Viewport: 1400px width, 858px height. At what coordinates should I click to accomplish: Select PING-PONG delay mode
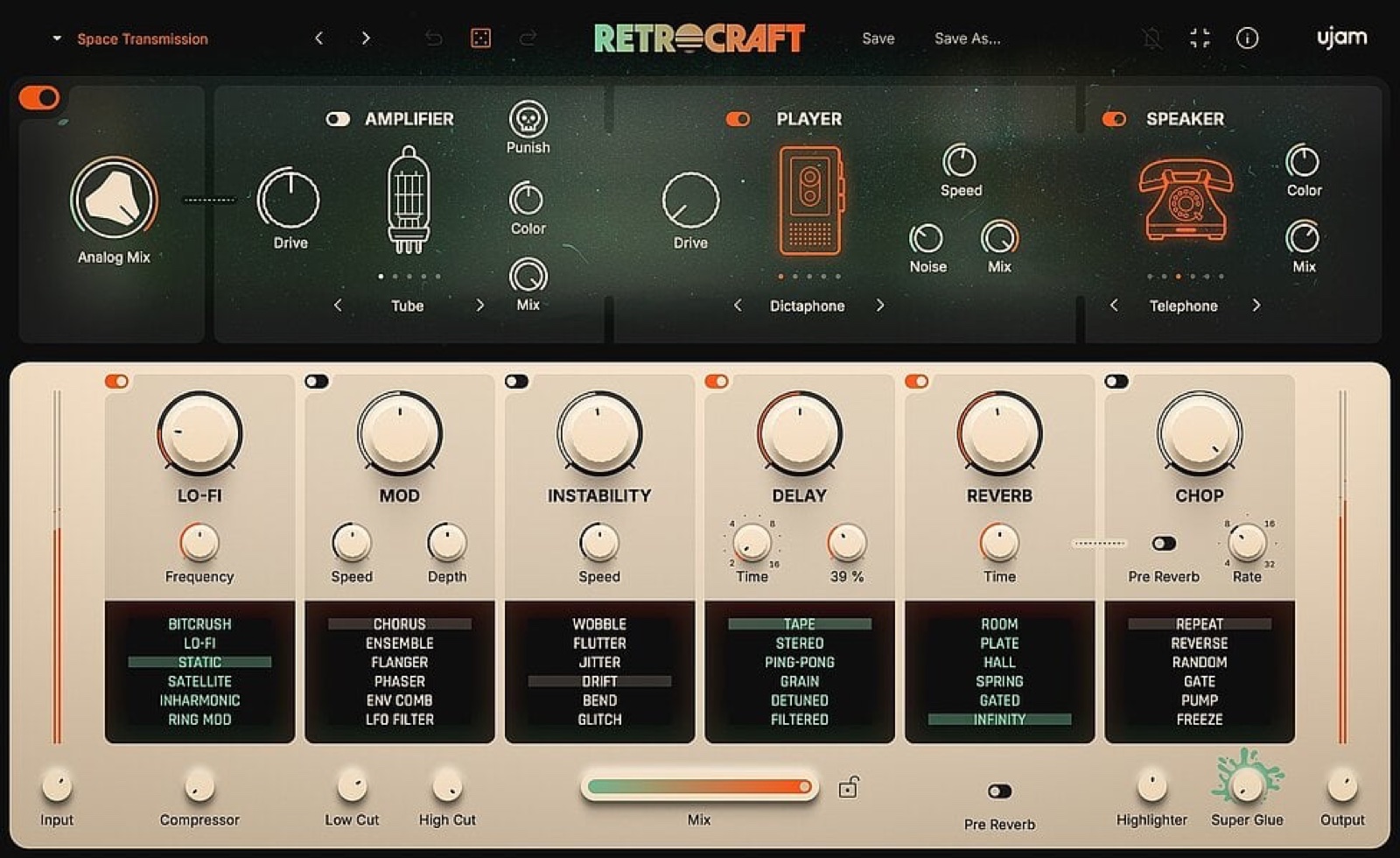tap(800, 662)
